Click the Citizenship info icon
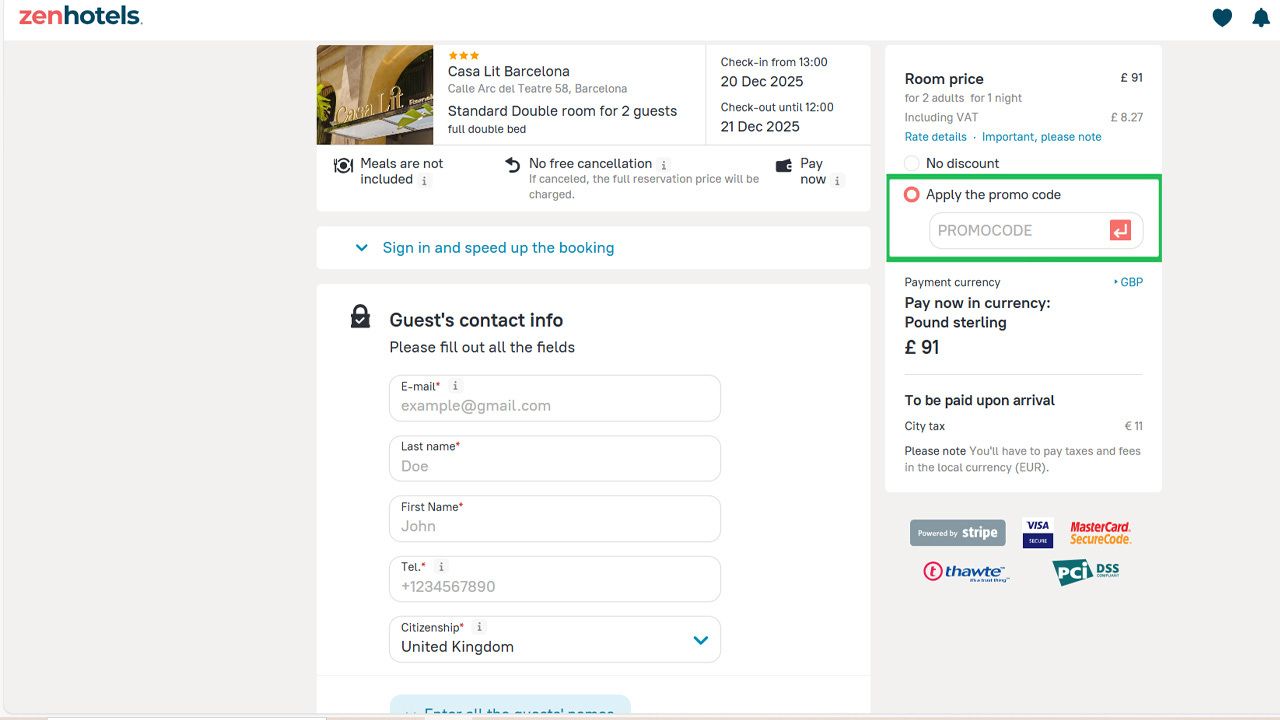1280x720 pixels. click(x=478, y=626)
